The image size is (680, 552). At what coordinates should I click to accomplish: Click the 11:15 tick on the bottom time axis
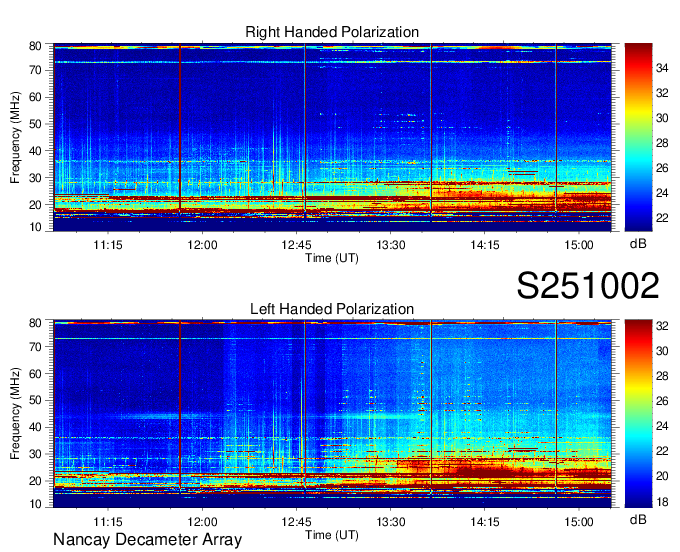tap(108, 521)
